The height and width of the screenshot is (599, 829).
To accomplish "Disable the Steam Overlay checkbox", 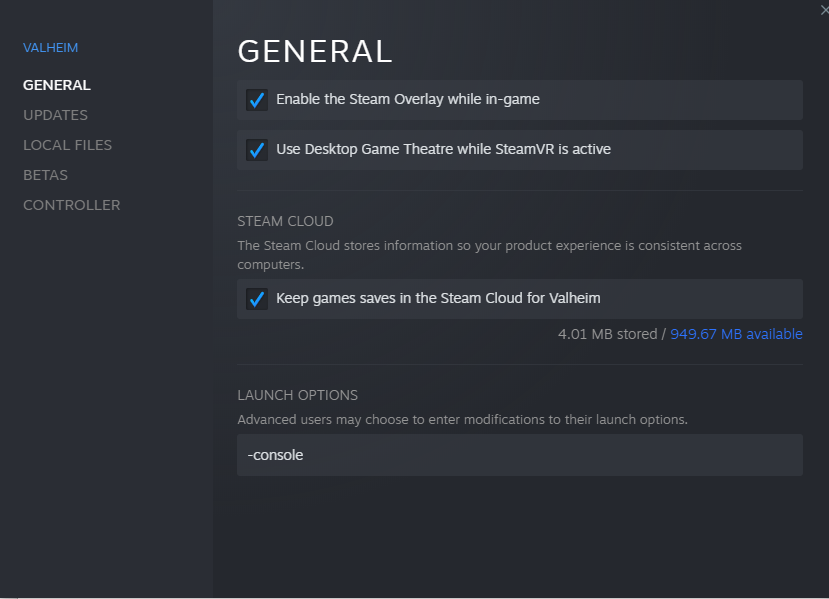I will 257,100.
